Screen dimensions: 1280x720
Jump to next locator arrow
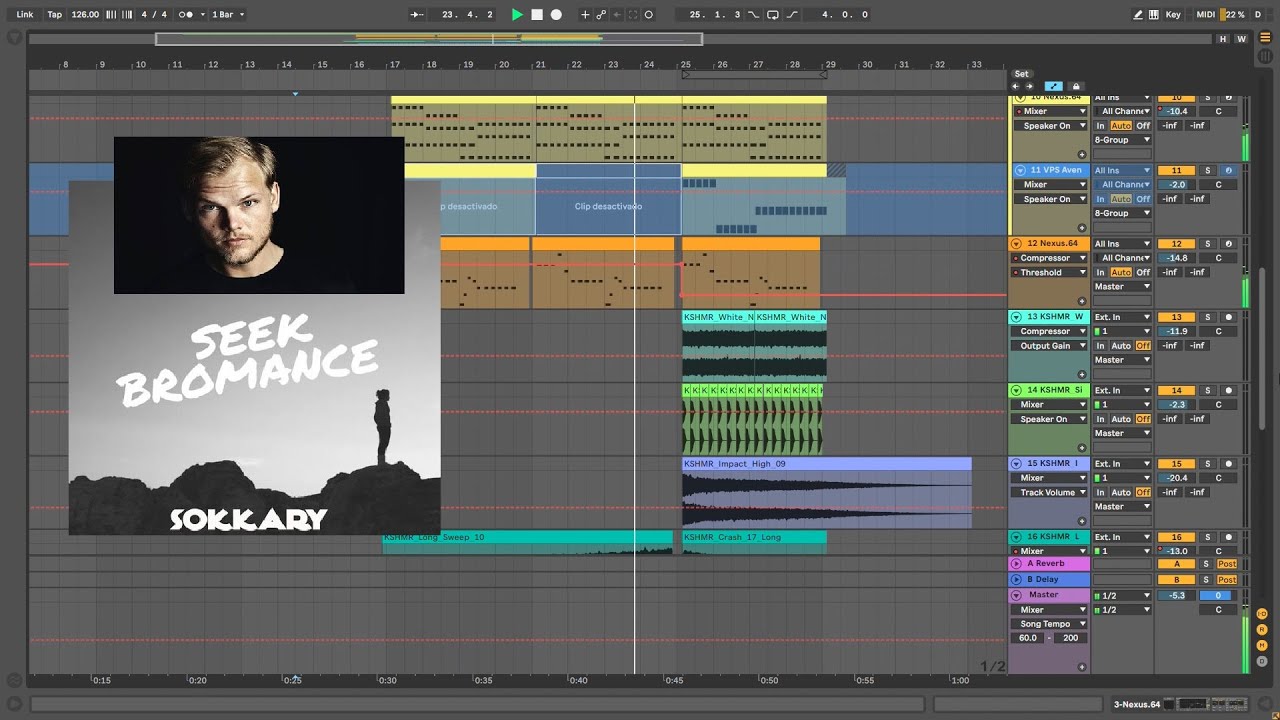[1029, 86]
